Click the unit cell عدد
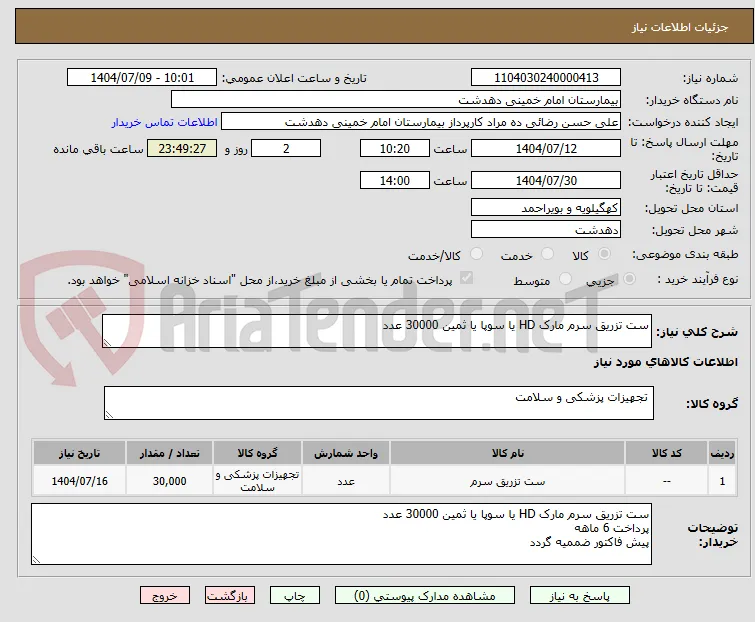This screenshot has height=622, width=755. tap(346, 481)
